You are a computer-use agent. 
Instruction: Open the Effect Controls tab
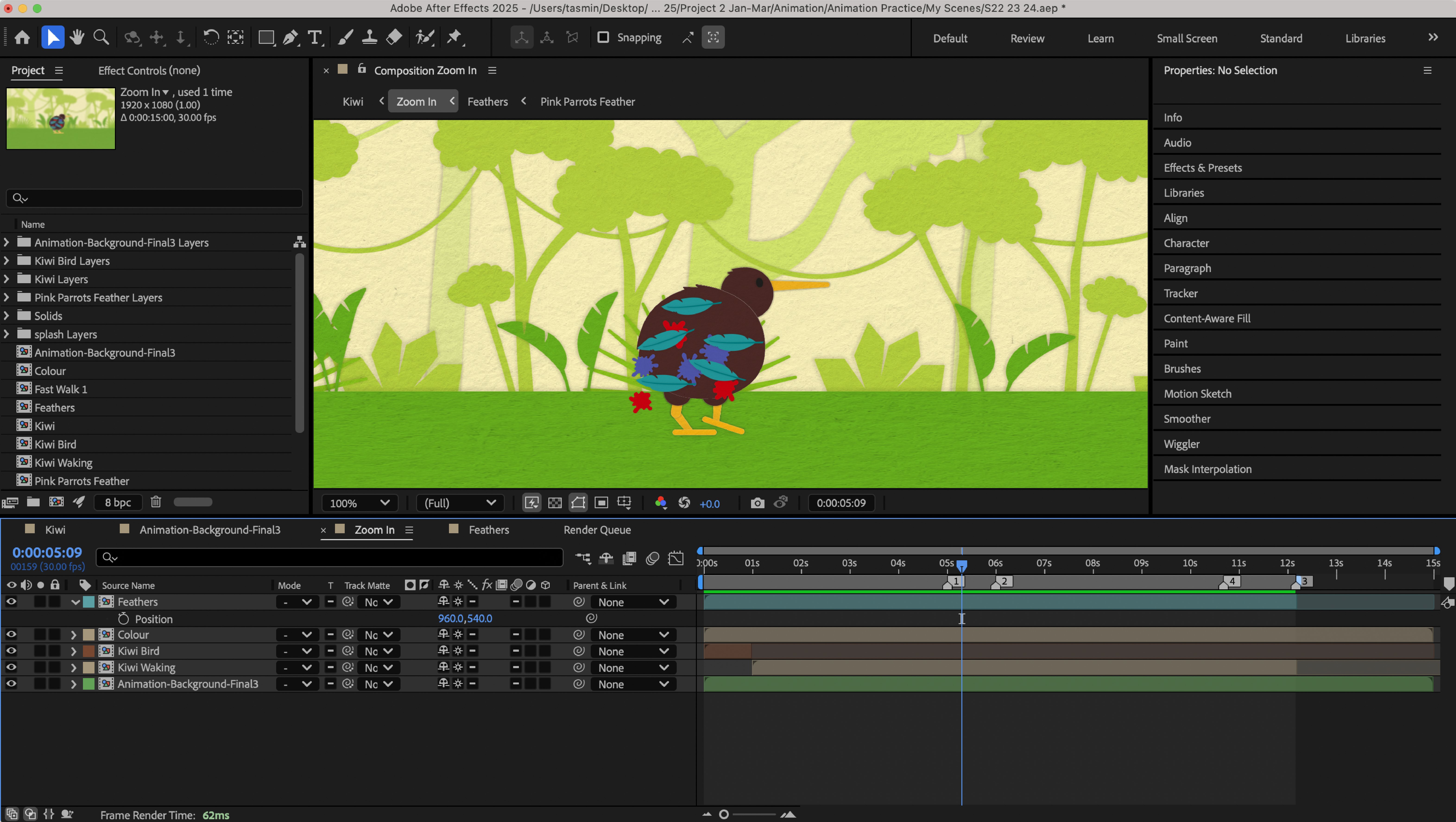click(x=149, y=71)
